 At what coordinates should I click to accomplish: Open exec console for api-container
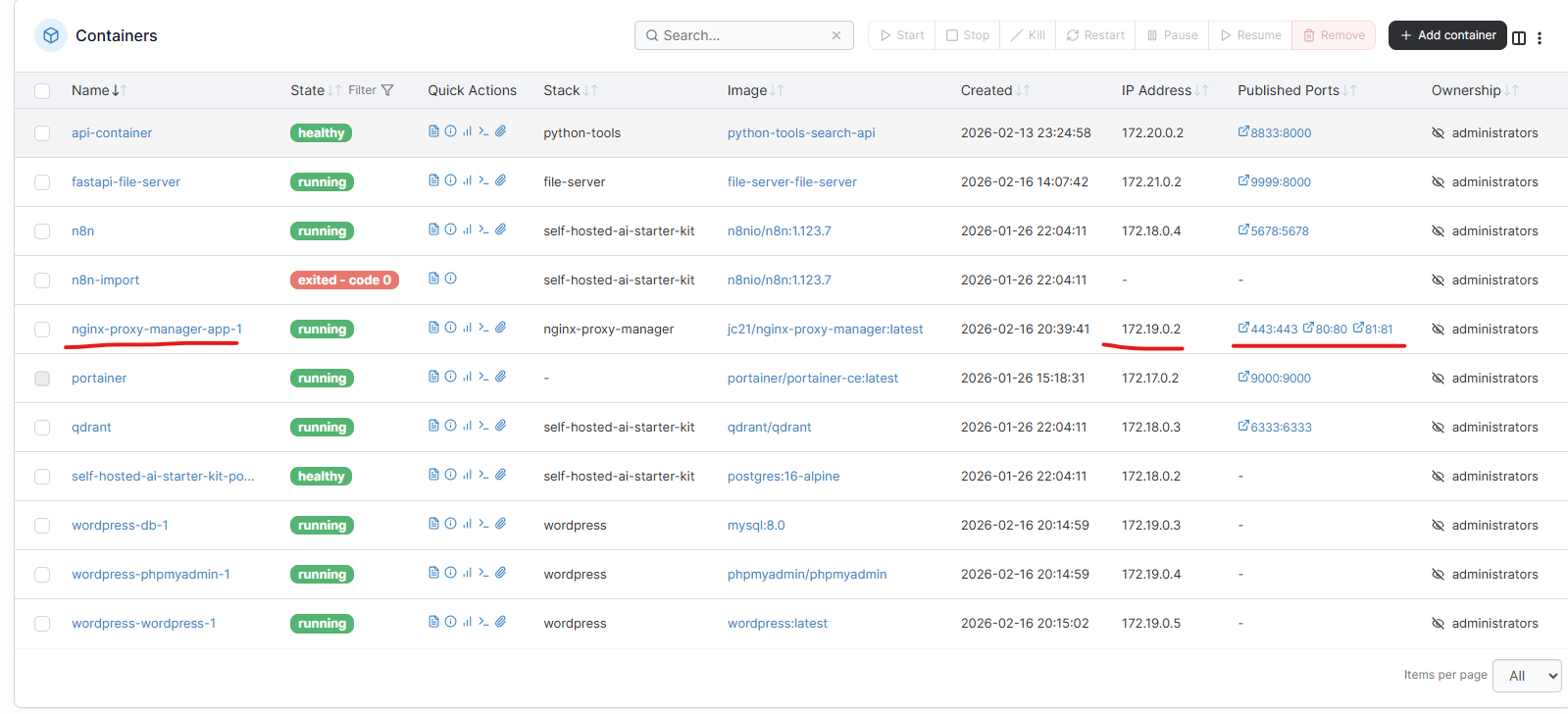(x=483, y=131)
